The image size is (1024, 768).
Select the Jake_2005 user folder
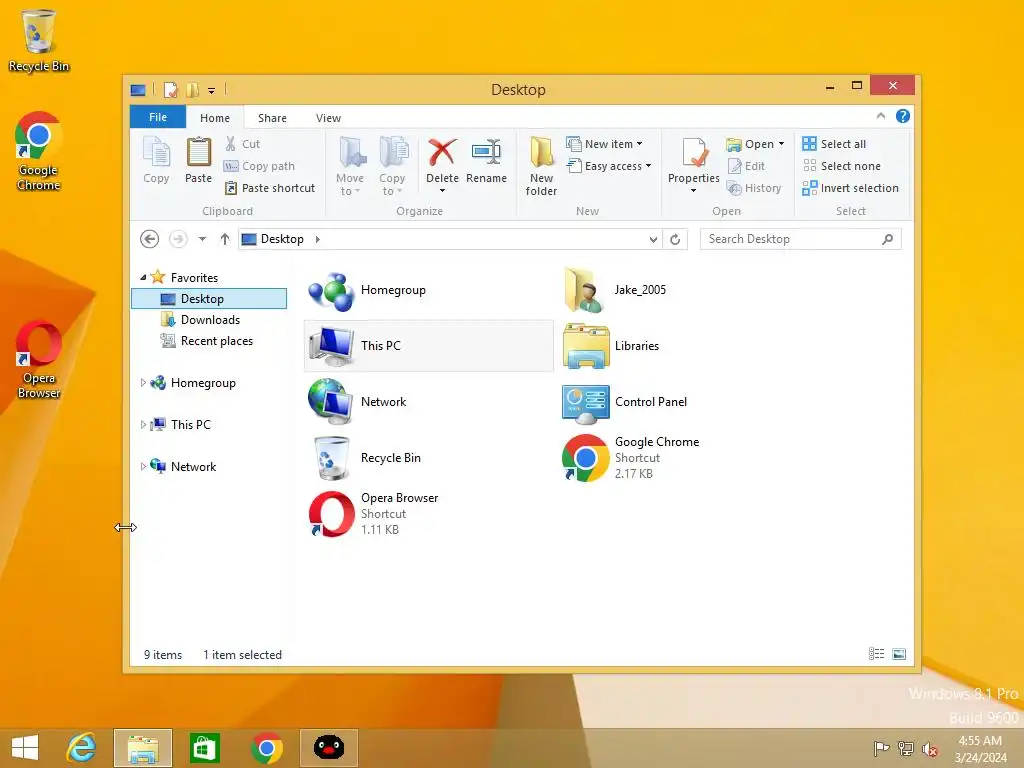point(682,290)
